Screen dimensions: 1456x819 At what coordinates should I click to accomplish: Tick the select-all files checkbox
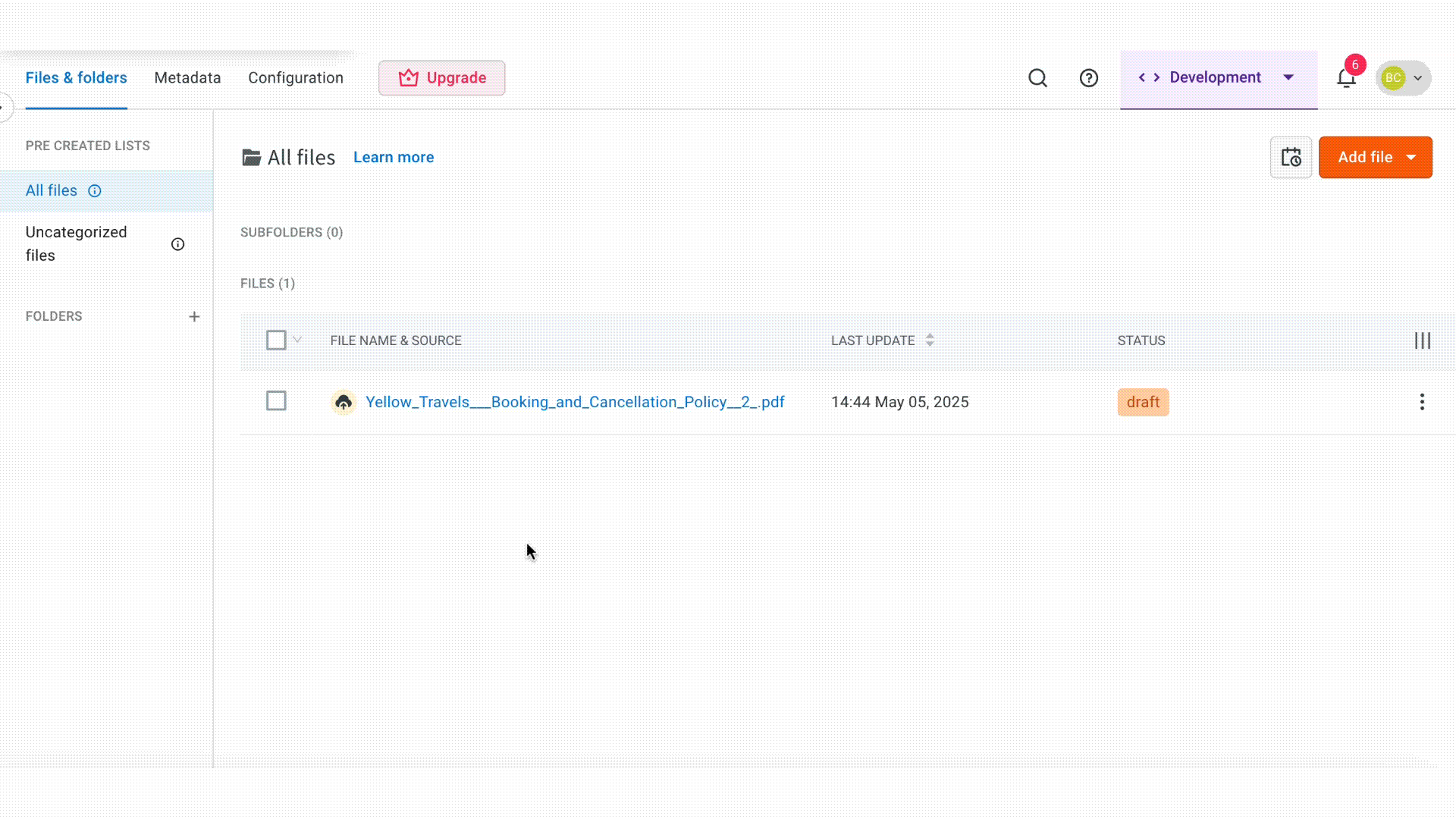click(x=276, y=340)
